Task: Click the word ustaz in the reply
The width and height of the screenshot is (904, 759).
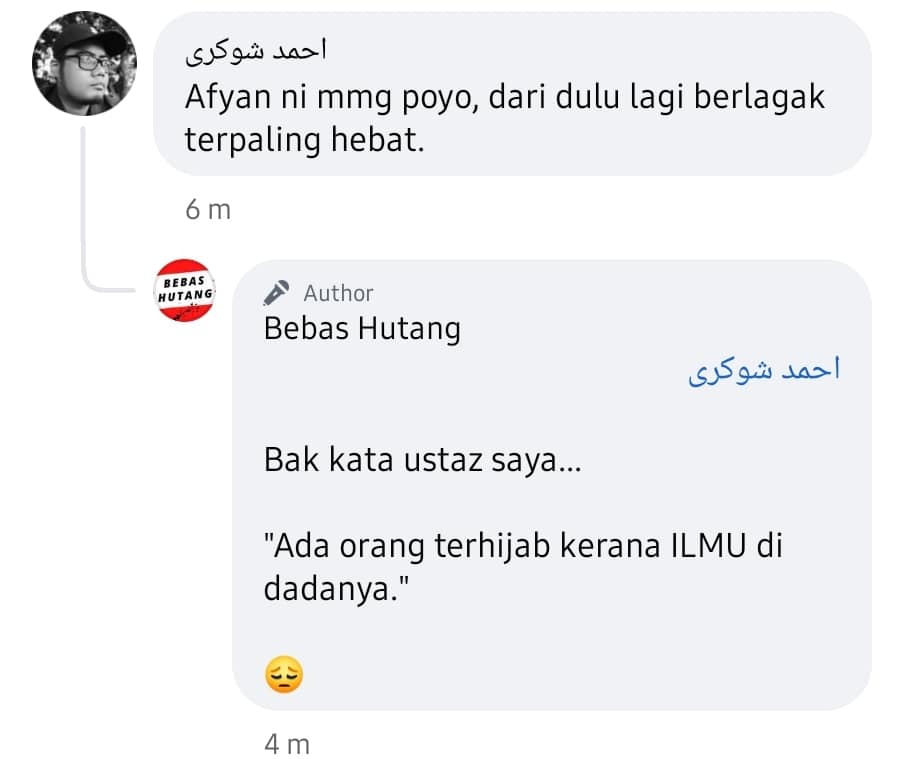Action: 443,461
